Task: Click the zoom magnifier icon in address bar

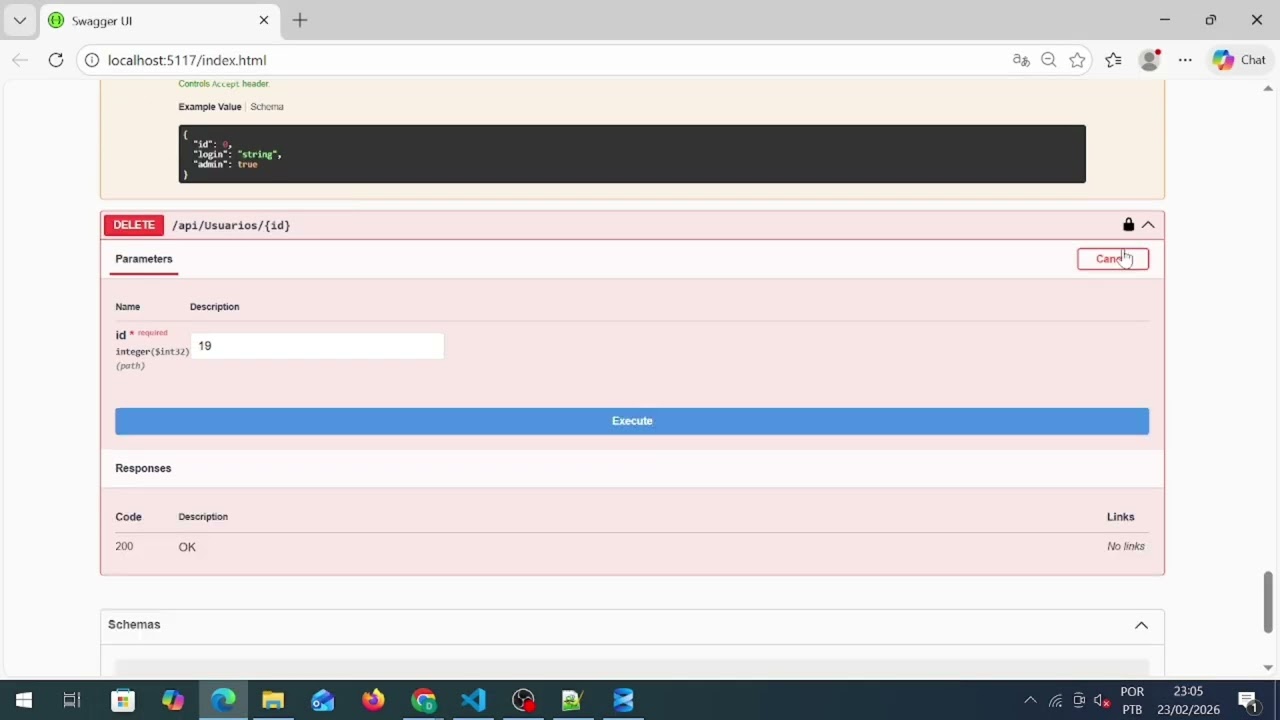Action: pyautogui.click(x=1049, y=60)
